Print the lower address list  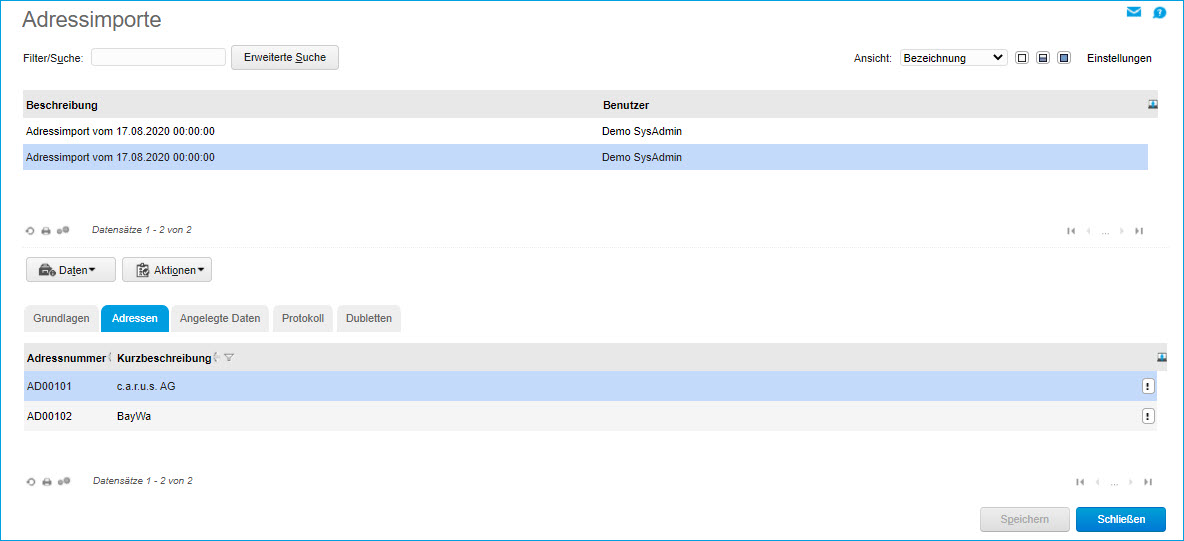[x=46, y=481]
